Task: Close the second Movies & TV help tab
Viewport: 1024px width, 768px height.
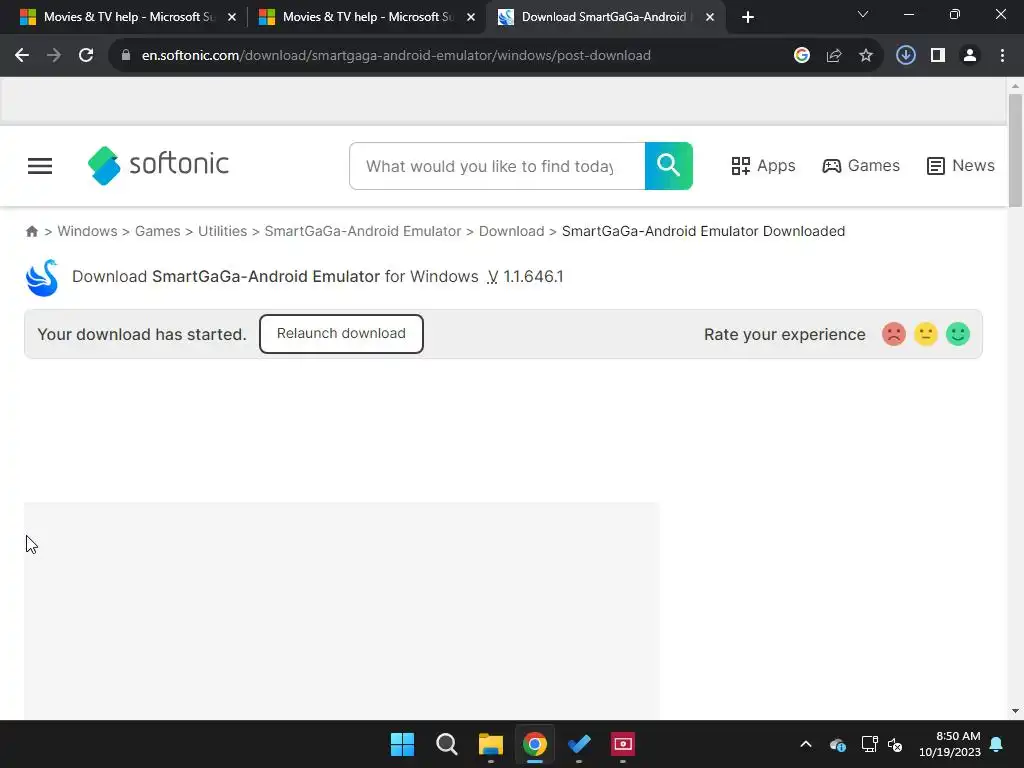Action: point(471,18)
